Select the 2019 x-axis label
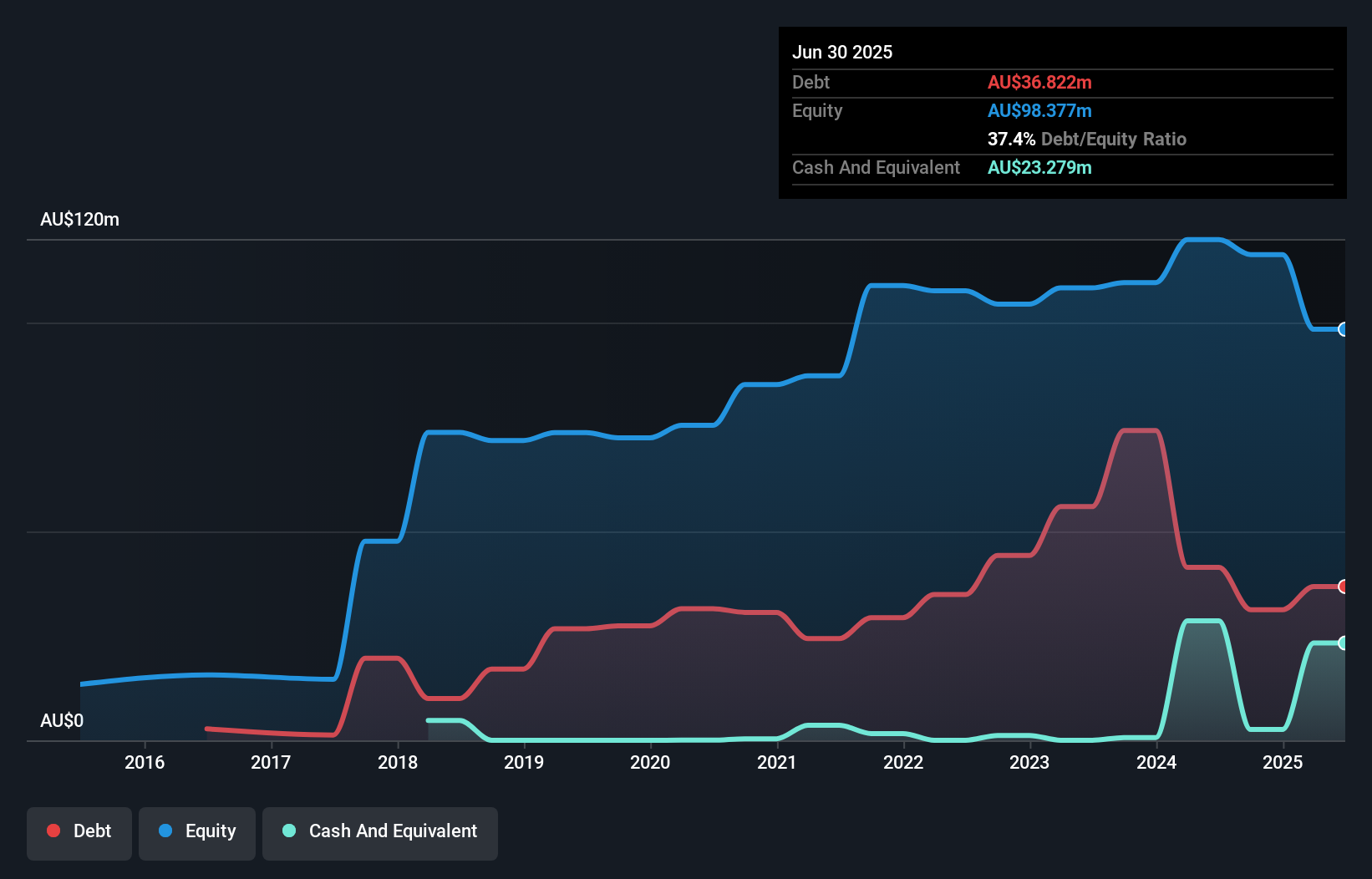 point(524,762)
